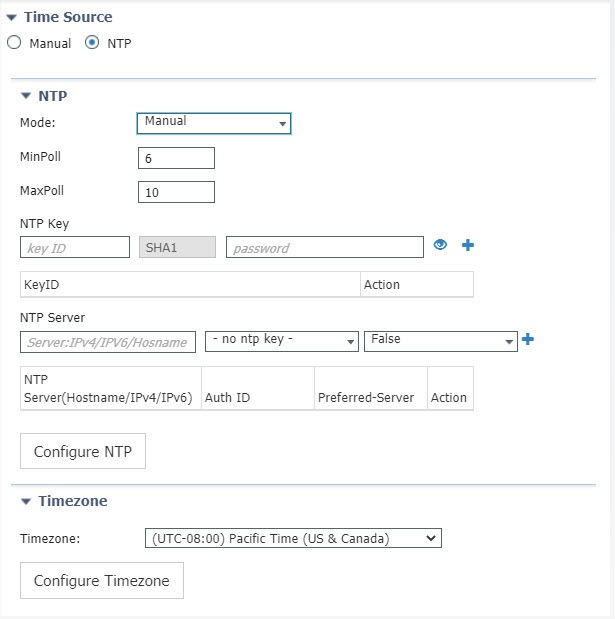
Task: Select the Manual time source radio
Action: (14, 43)
